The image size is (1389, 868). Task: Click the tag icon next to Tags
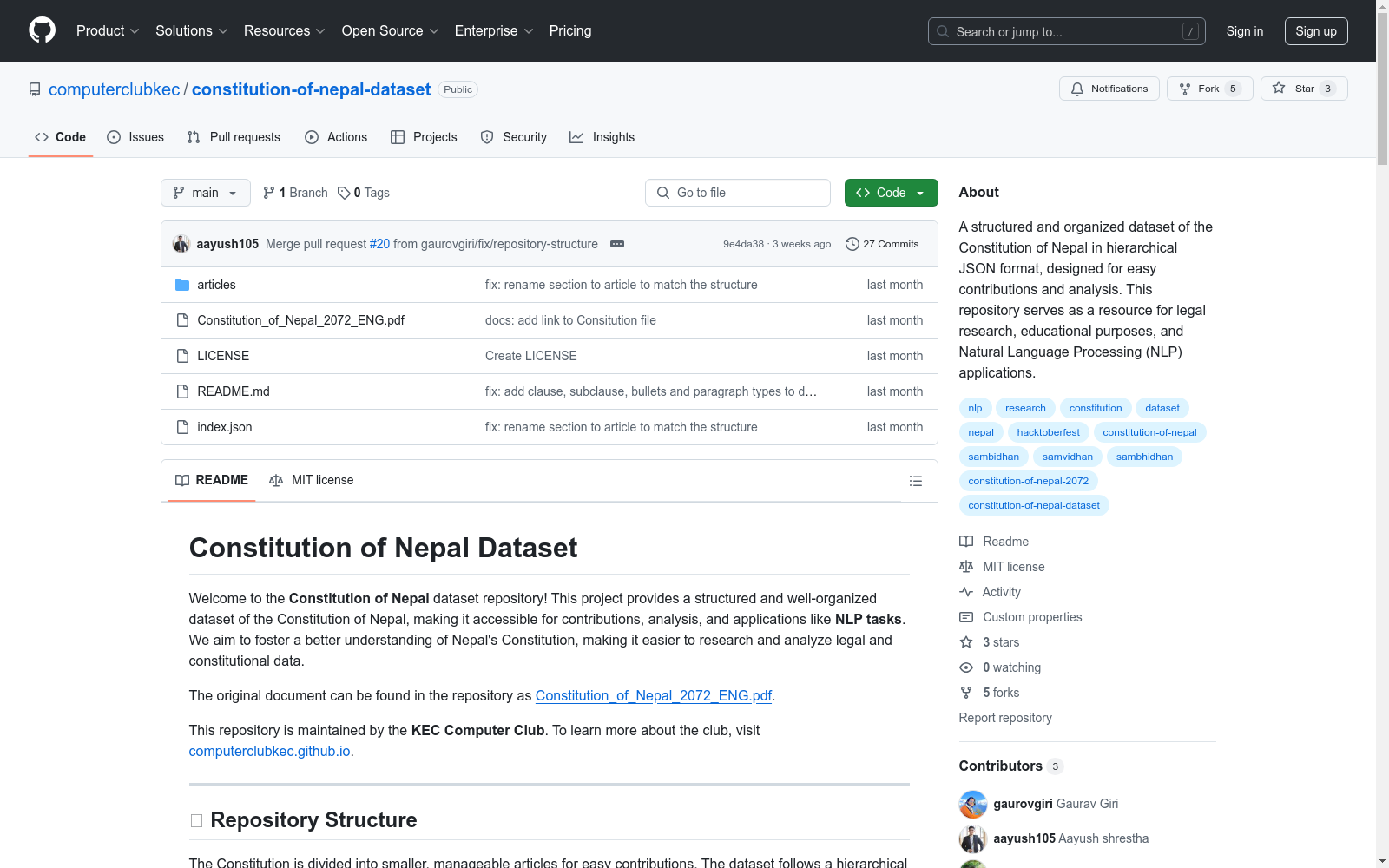[344, 193]
